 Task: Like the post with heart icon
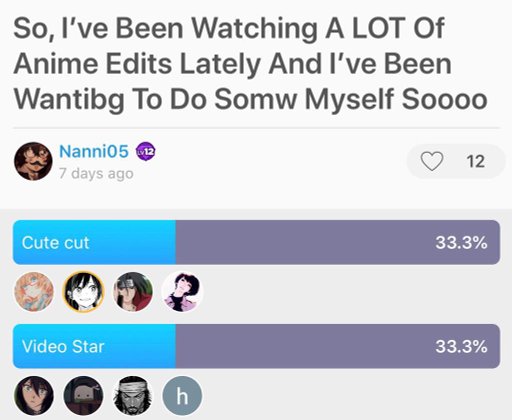pos(432,161)
